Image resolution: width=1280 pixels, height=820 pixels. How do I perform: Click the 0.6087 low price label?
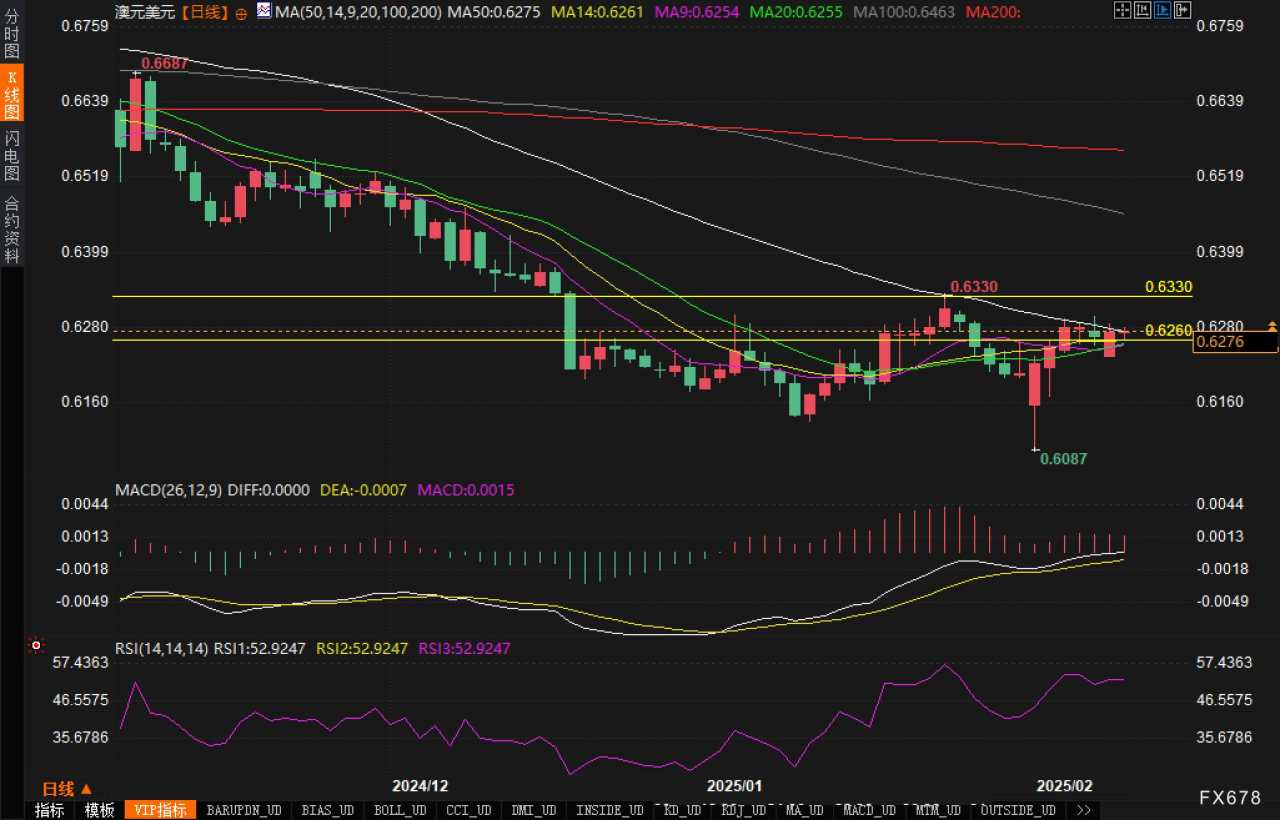tap(1063, 459)
